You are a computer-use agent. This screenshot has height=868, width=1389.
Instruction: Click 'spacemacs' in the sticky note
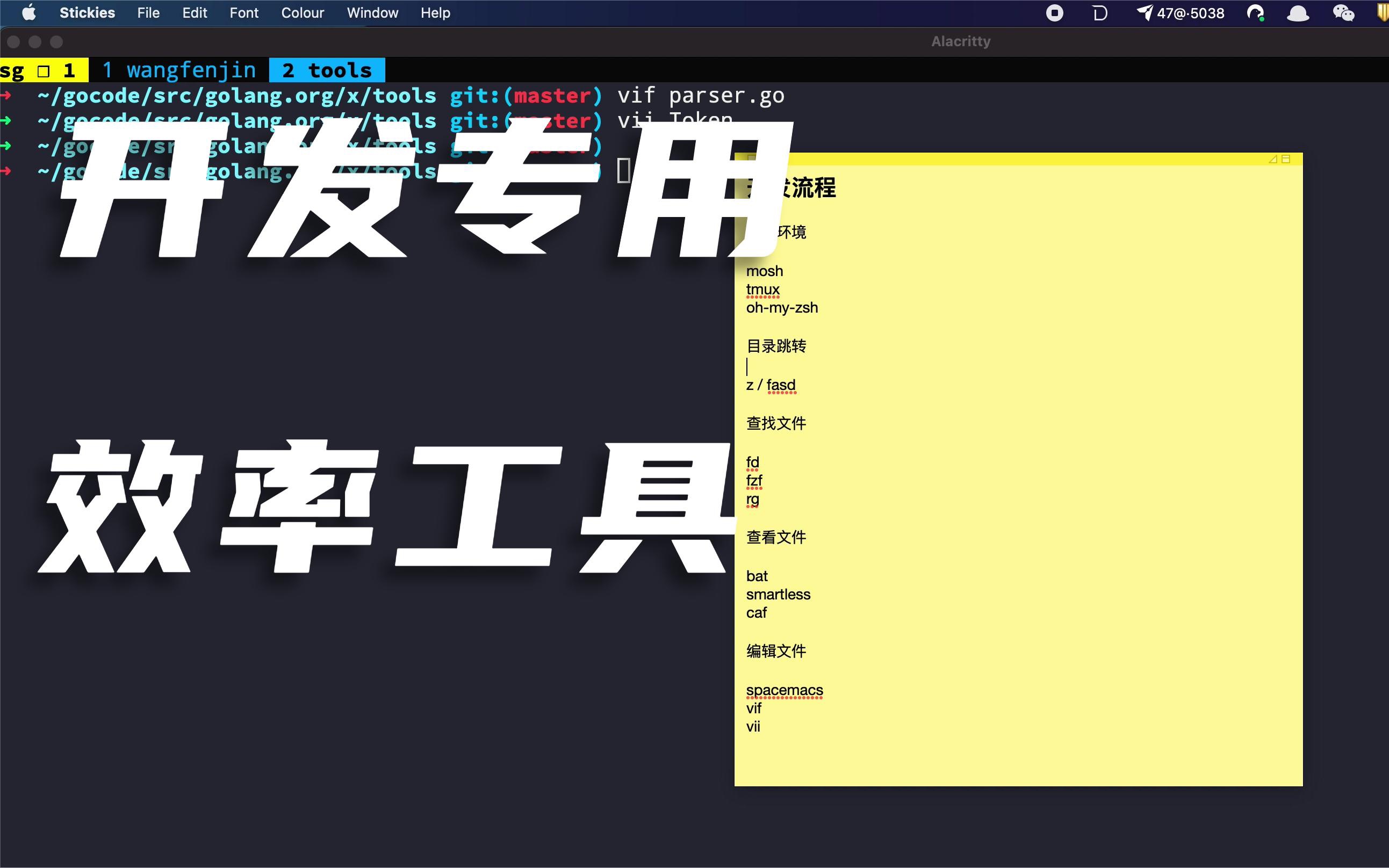point(785,690)
